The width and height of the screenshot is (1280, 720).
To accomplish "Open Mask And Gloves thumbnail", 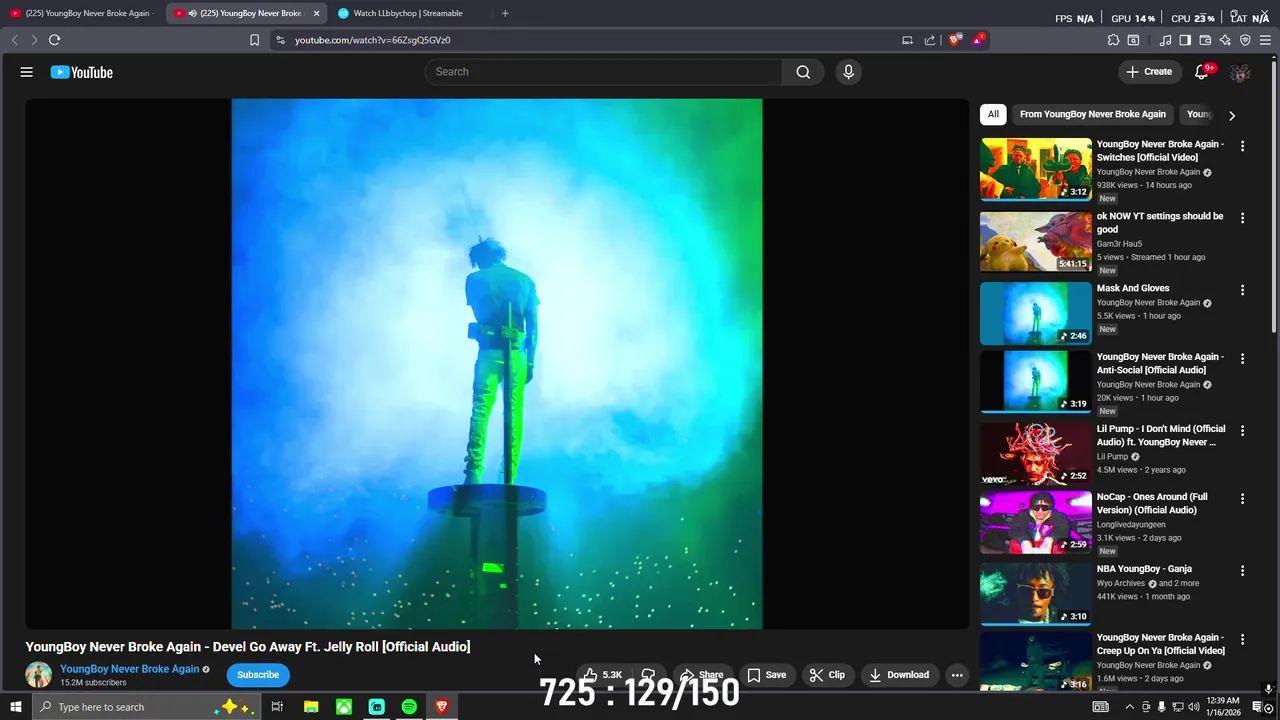I will 1036,313.
